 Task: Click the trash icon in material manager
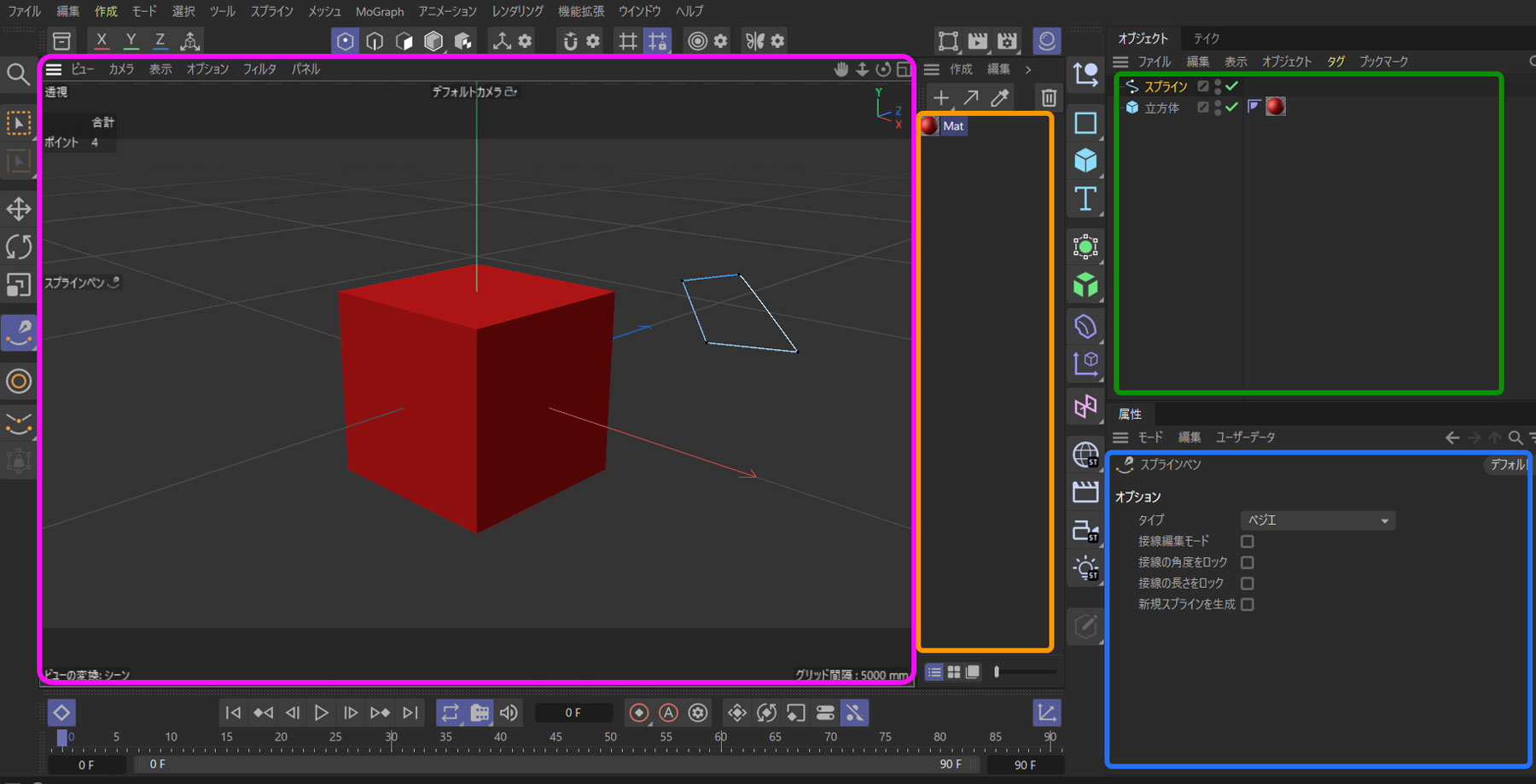pyautogui.click(x=1049, y=98)
